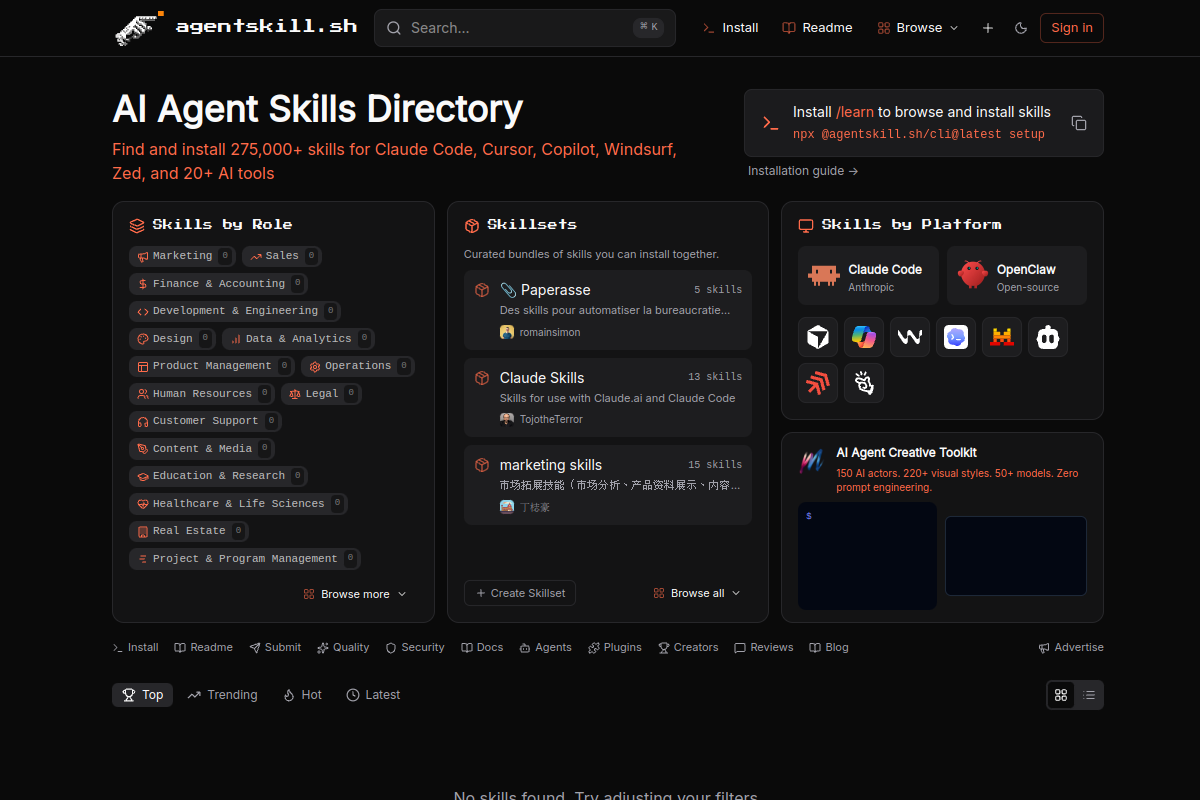Switch to grid view layout
Image resolution: width=1200 pixels, height=800 pixels.
pyautogui.click(x=1061, y=695)
